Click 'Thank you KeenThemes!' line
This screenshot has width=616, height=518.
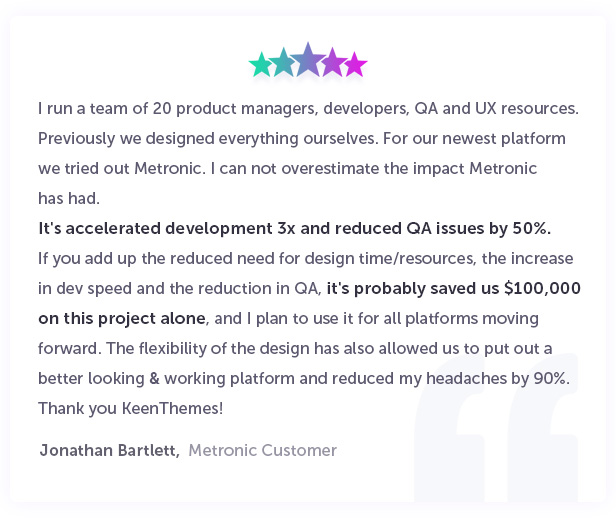[131, 408]
